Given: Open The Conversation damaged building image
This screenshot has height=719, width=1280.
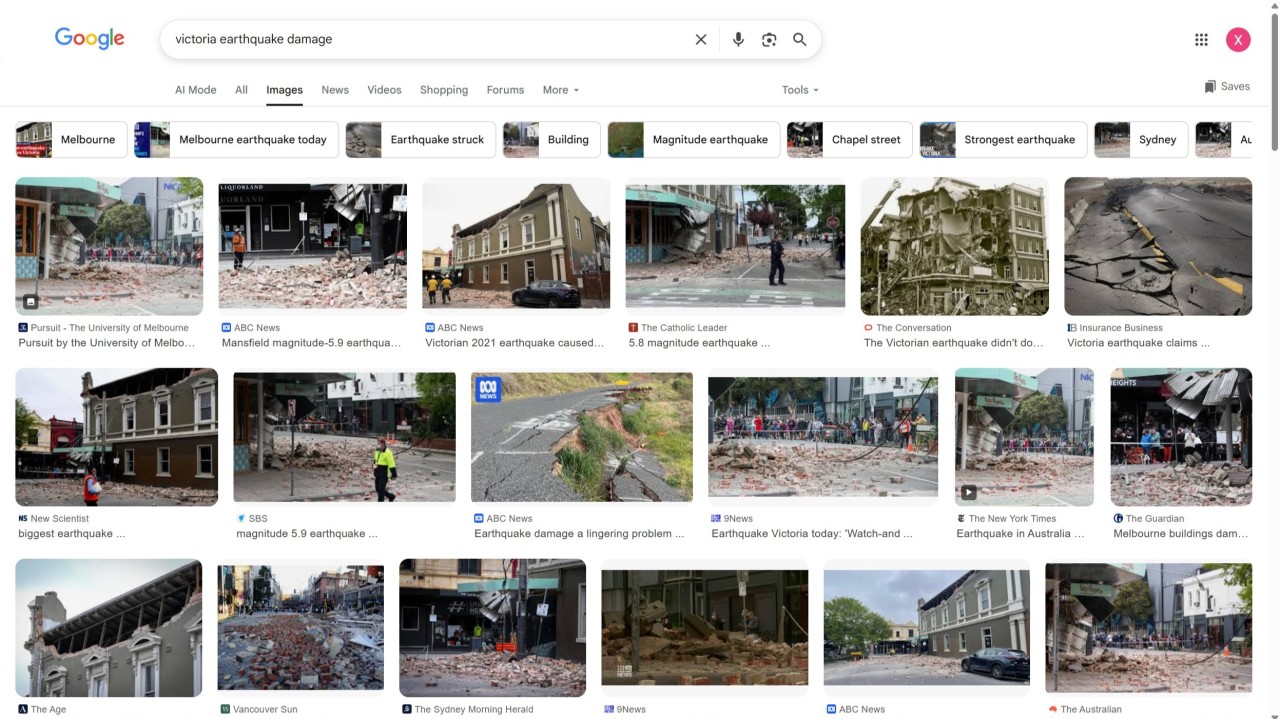Looking at the screenshot, I should click(955, 246).
